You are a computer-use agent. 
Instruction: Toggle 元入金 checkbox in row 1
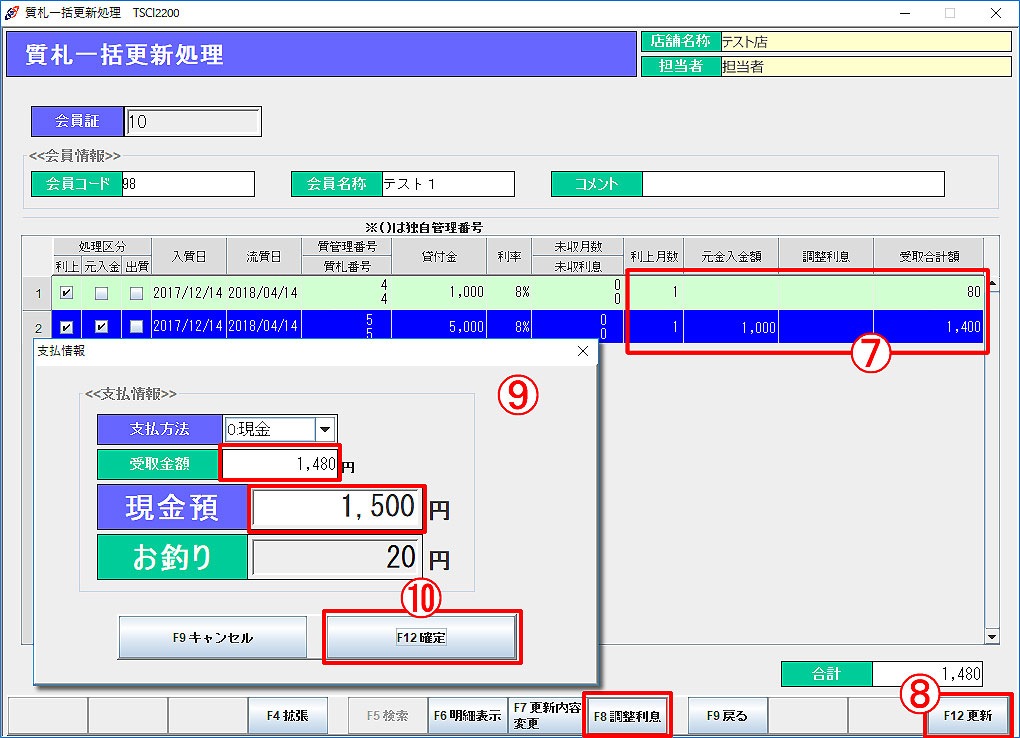pyautogui.click(x=101, y=293)
